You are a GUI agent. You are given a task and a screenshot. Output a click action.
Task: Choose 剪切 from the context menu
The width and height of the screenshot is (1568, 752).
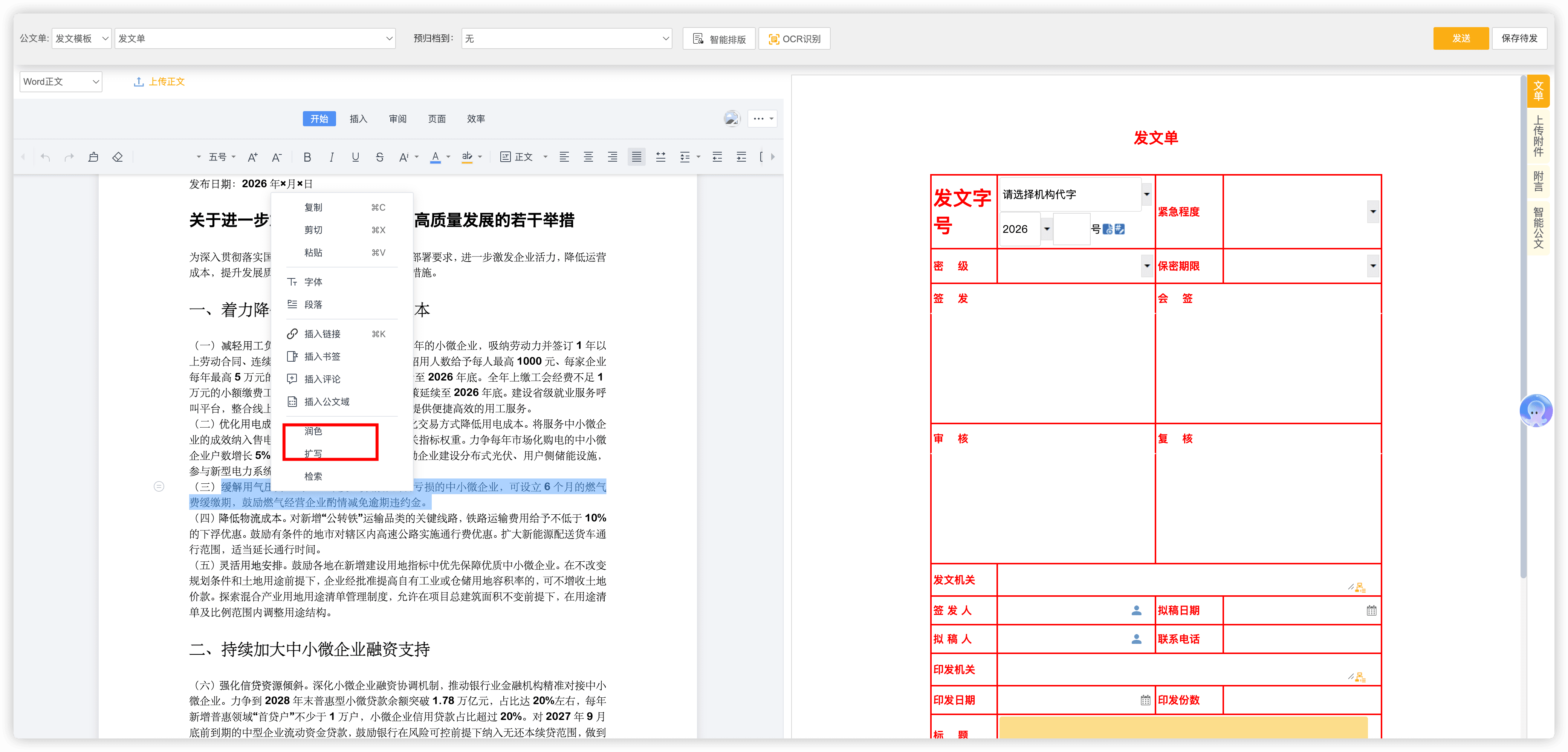click(x=341, y=230)
